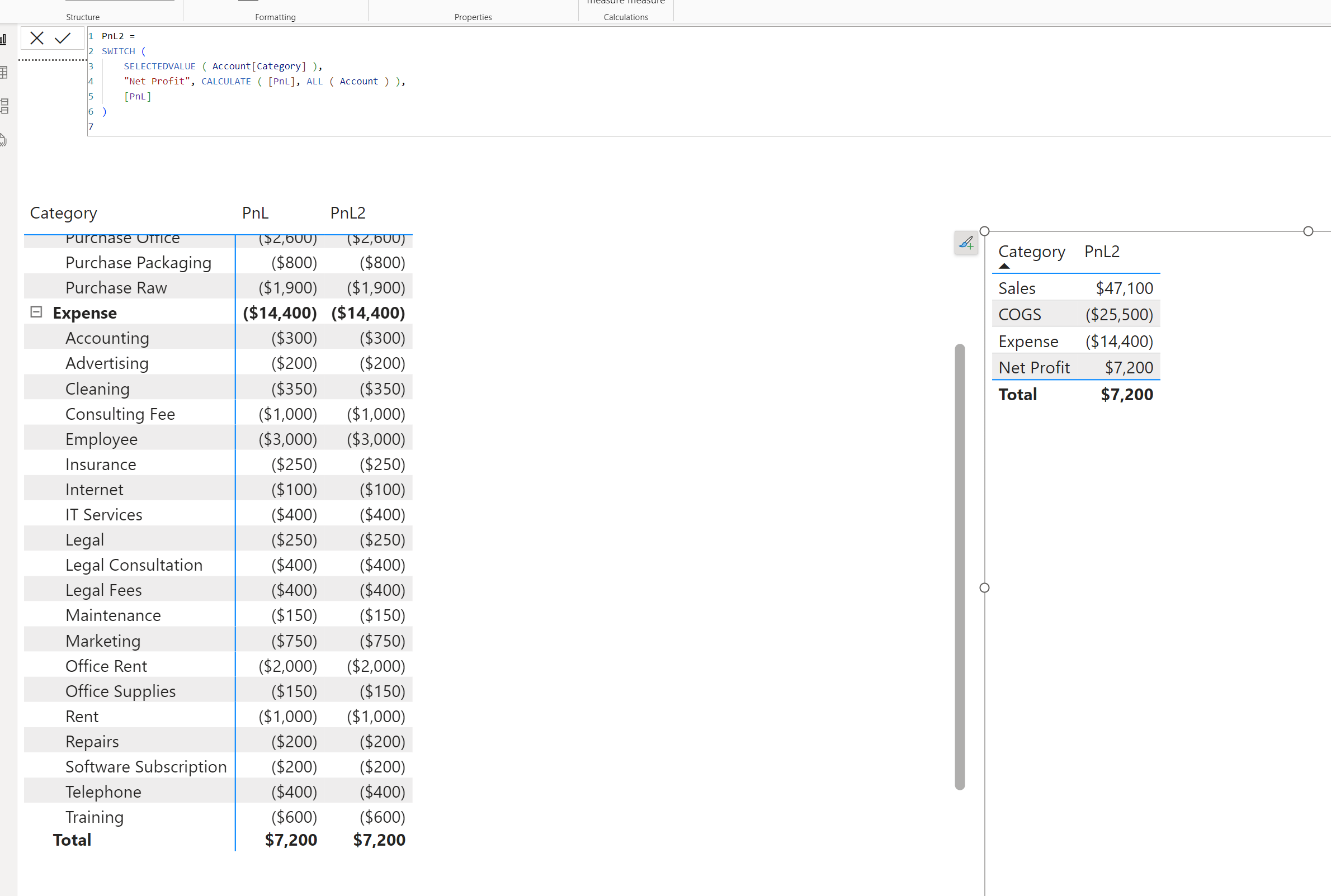Click "CALCULATE" in the DAX formula

pyautogui.click(x=226, y=81)
